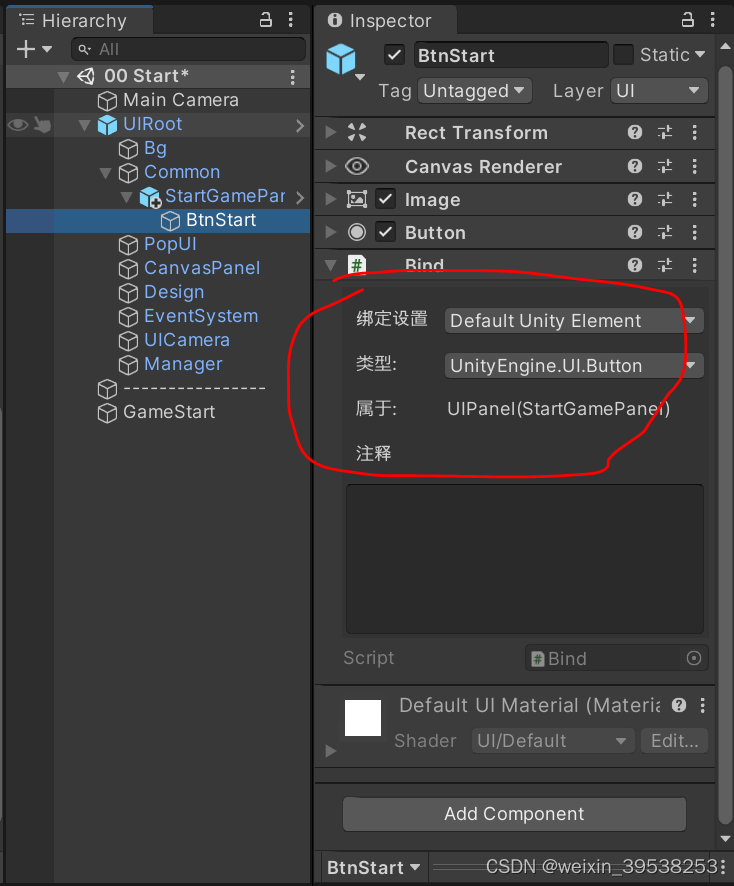Click the Hierarchy search field
Image resolution: width=734 pixels, height=886 pixels.
pos(188,49)
